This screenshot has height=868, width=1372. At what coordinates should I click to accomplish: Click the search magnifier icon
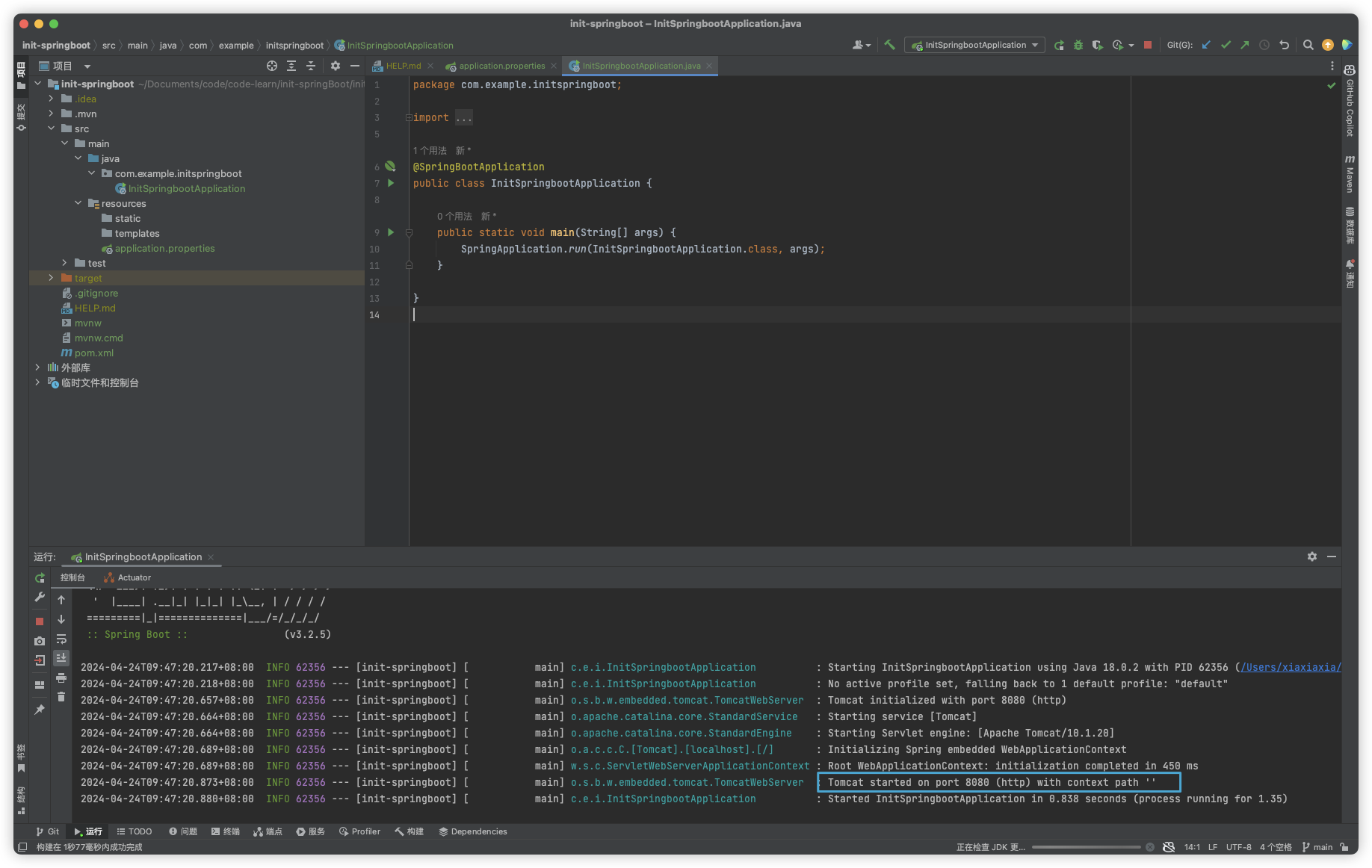[x=1308, y=45]
